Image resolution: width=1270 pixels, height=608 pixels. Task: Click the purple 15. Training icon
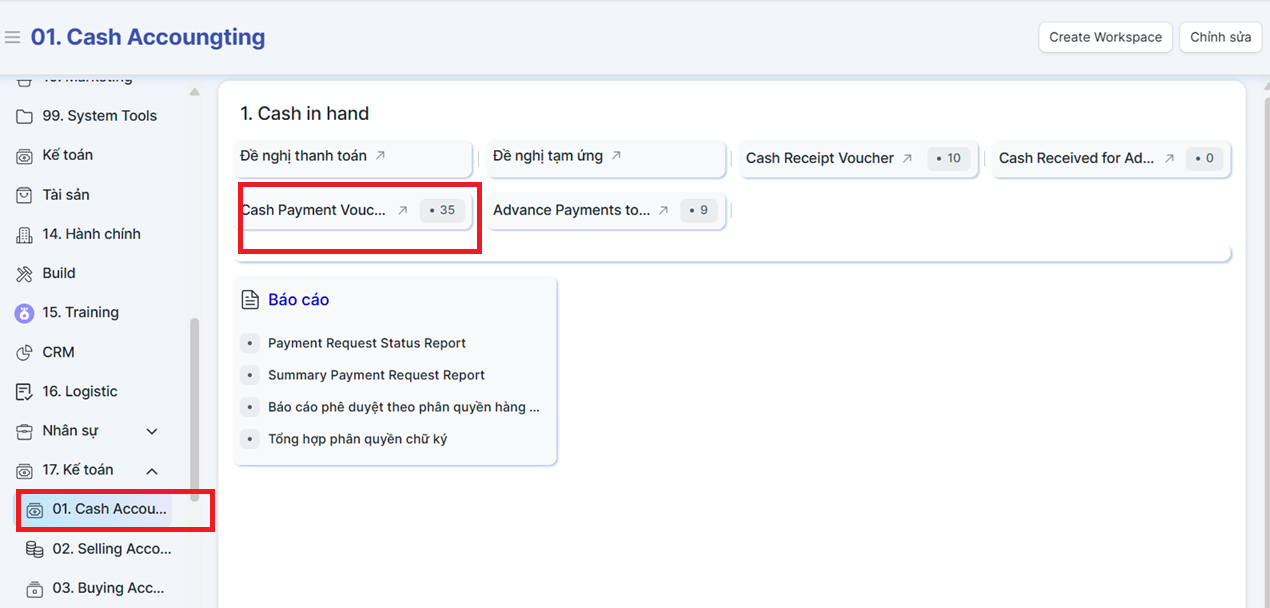coord(25,313)
